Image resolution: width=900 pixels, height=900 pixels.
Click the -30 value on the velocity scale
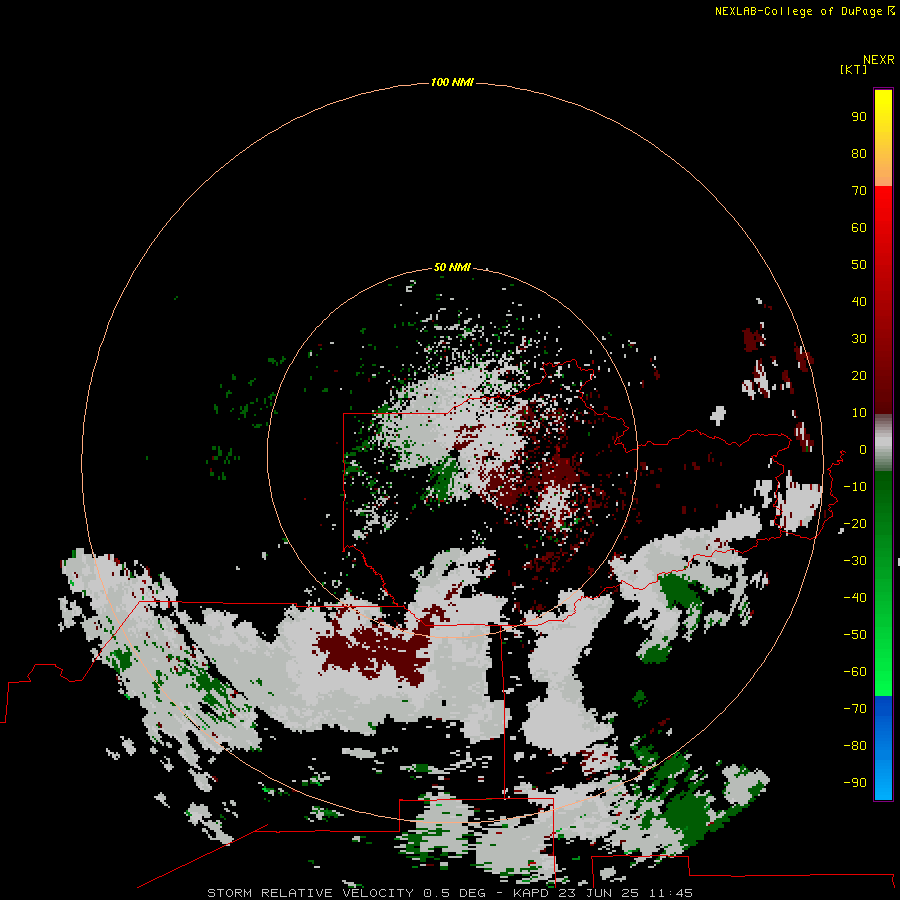(x=855, y=561)
